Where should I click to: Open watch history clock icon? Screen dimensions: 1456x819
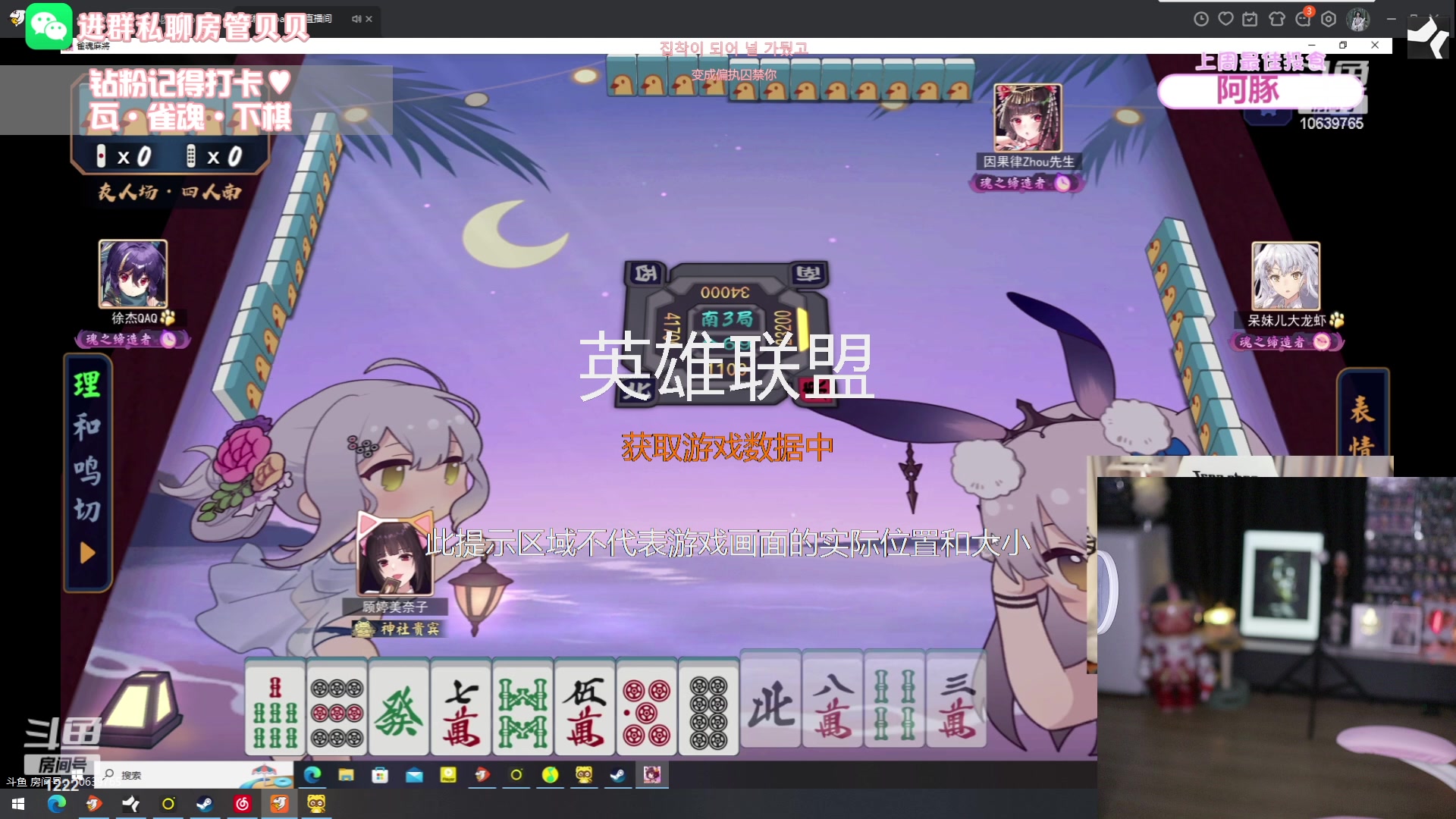[1201, 19]
